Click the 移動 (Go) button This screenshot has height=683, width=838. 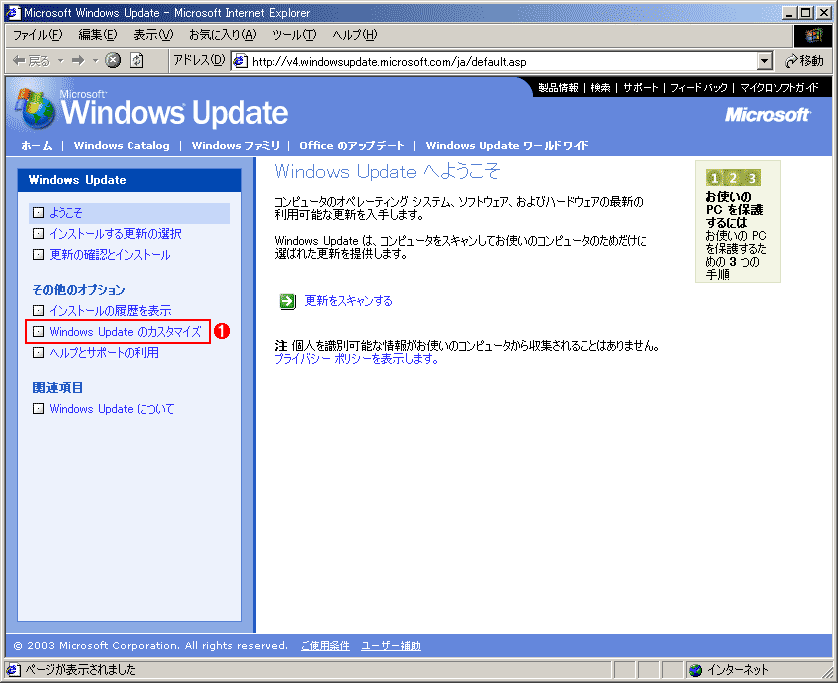pos(804,61)
